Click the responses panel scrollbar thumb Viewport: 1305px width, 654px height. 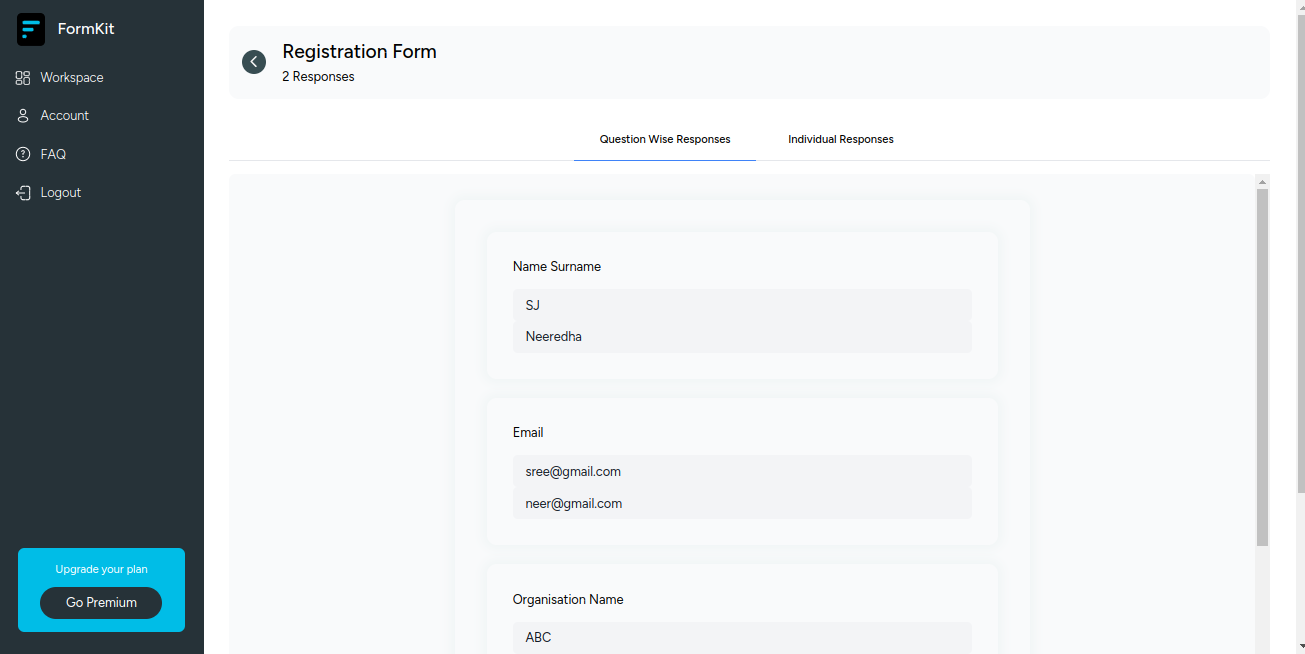pyautogui.click(x=1262, y=367)
